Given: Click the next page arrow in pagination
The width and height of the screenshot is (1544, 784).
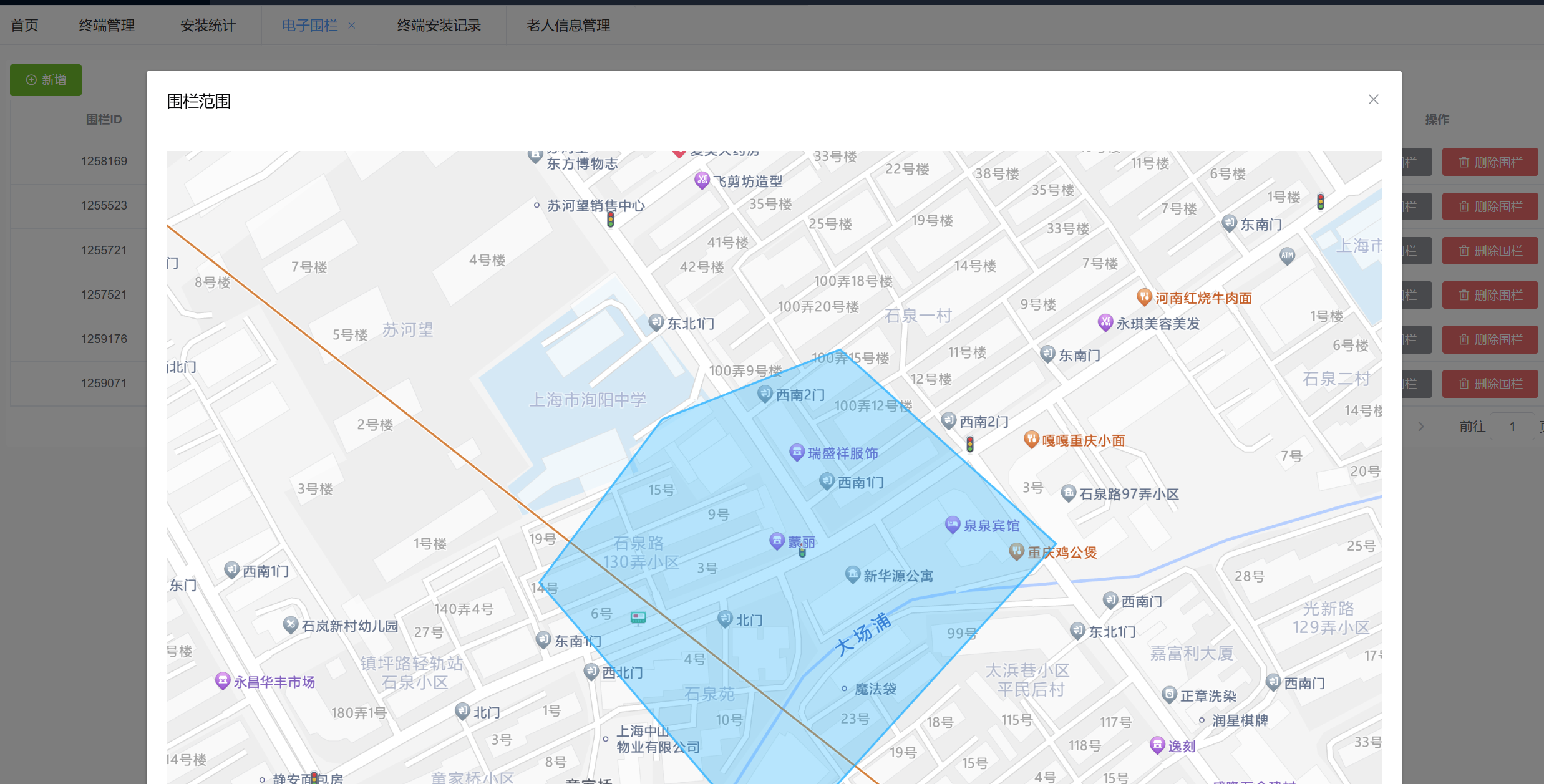Looking at the screenshot, I should point(1421,427).
